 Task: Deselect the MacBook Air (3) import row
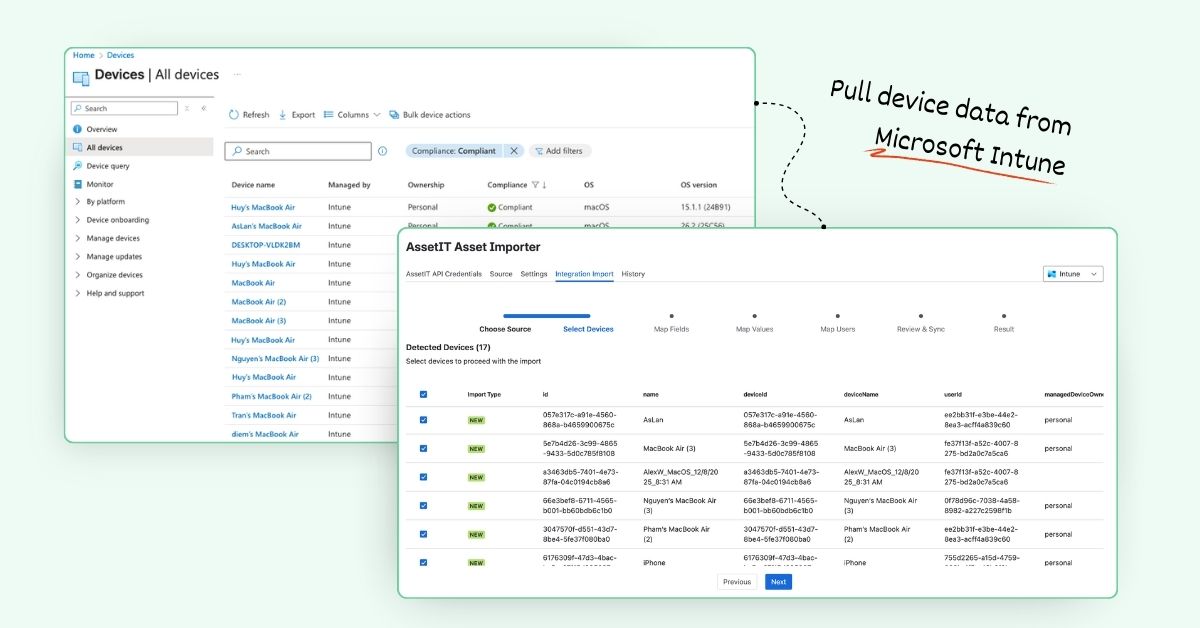point(423,448)
